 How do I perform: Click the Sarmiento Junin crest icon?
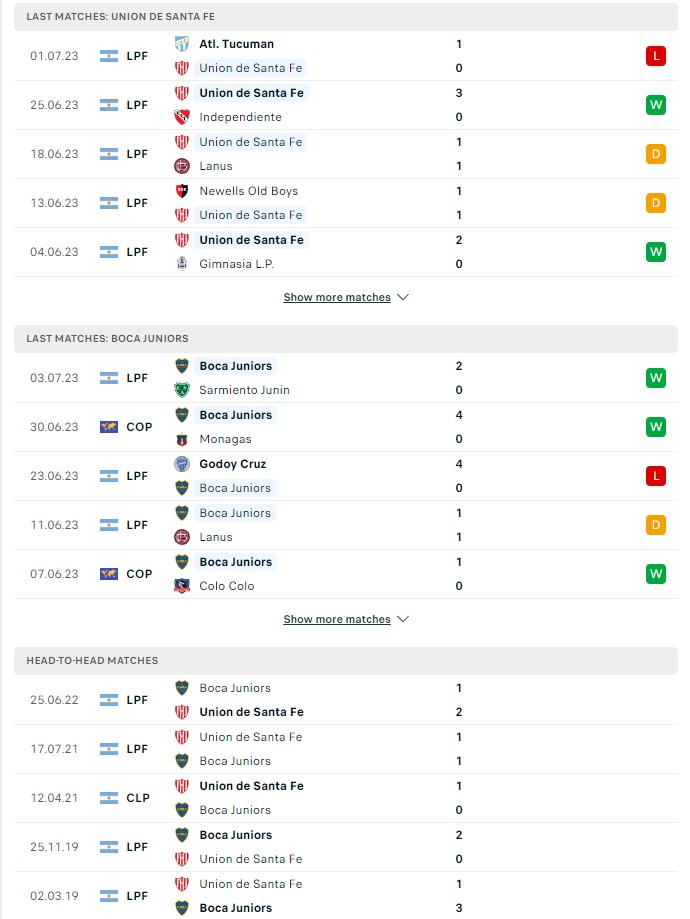182,390
